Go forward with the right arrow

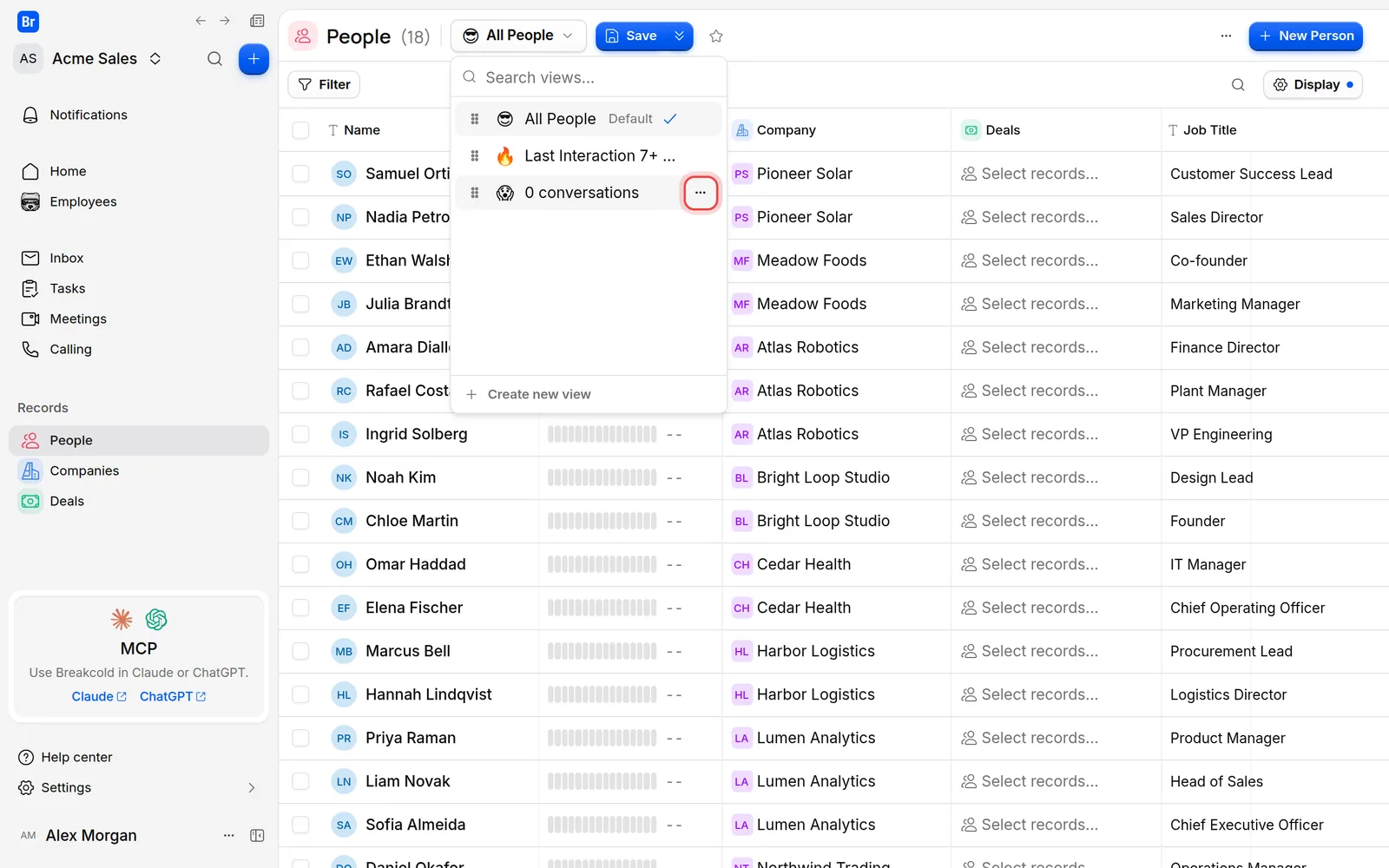click(225, 21)
